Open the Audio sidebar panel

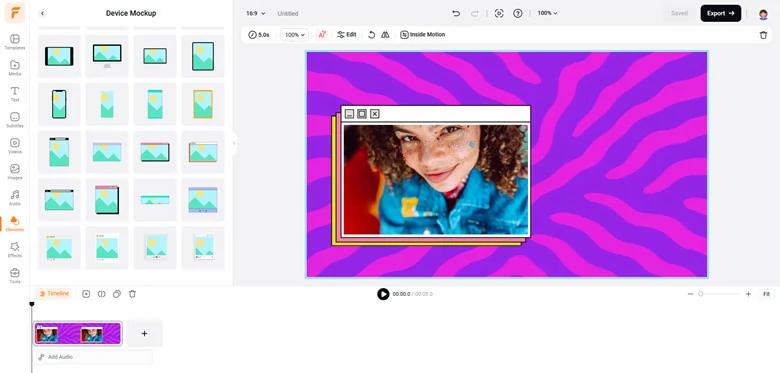pyautogui.click(x=14, y=197)
